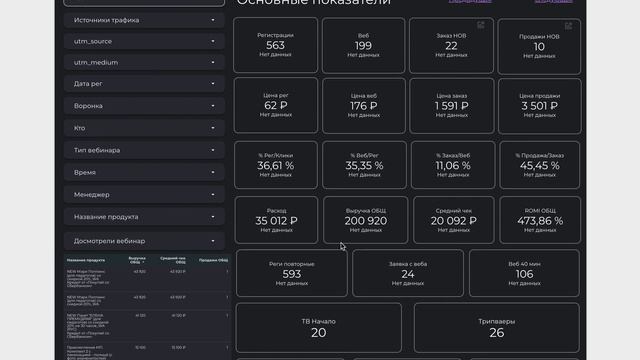This screenshot has height=360, width=640.
Task: Expand the Кто filter dropdown
Action: coord(144,128)
